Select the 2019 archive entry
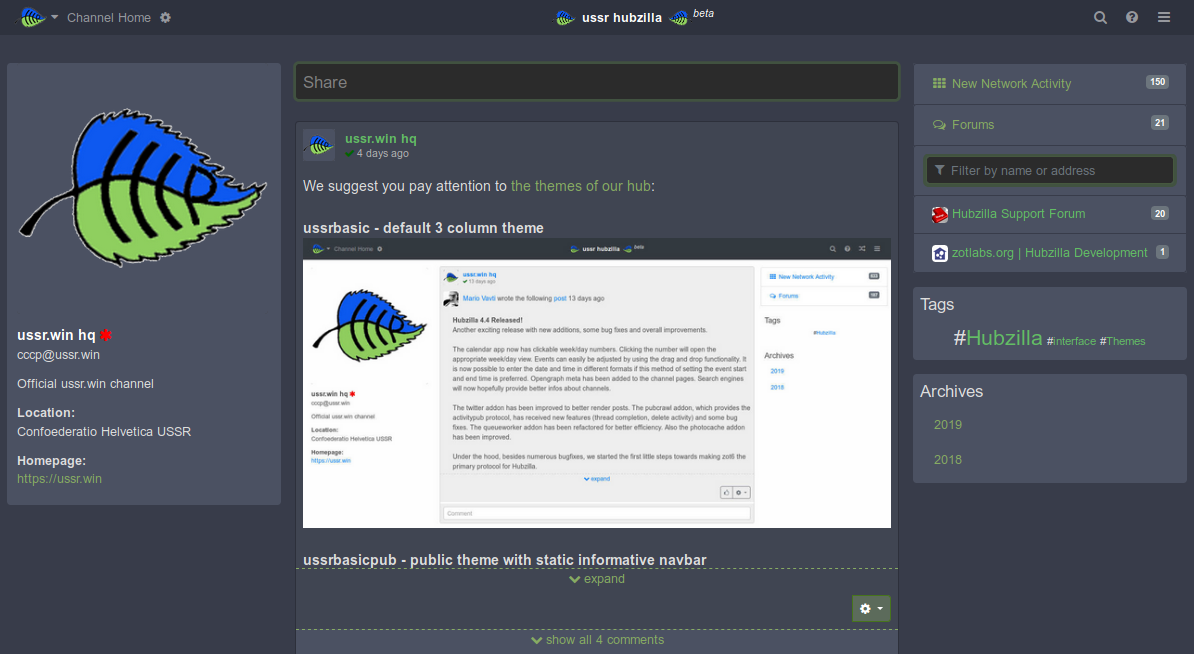This screenshot has height=654, width=1194. pyautogui.click(x=948, y=425)
